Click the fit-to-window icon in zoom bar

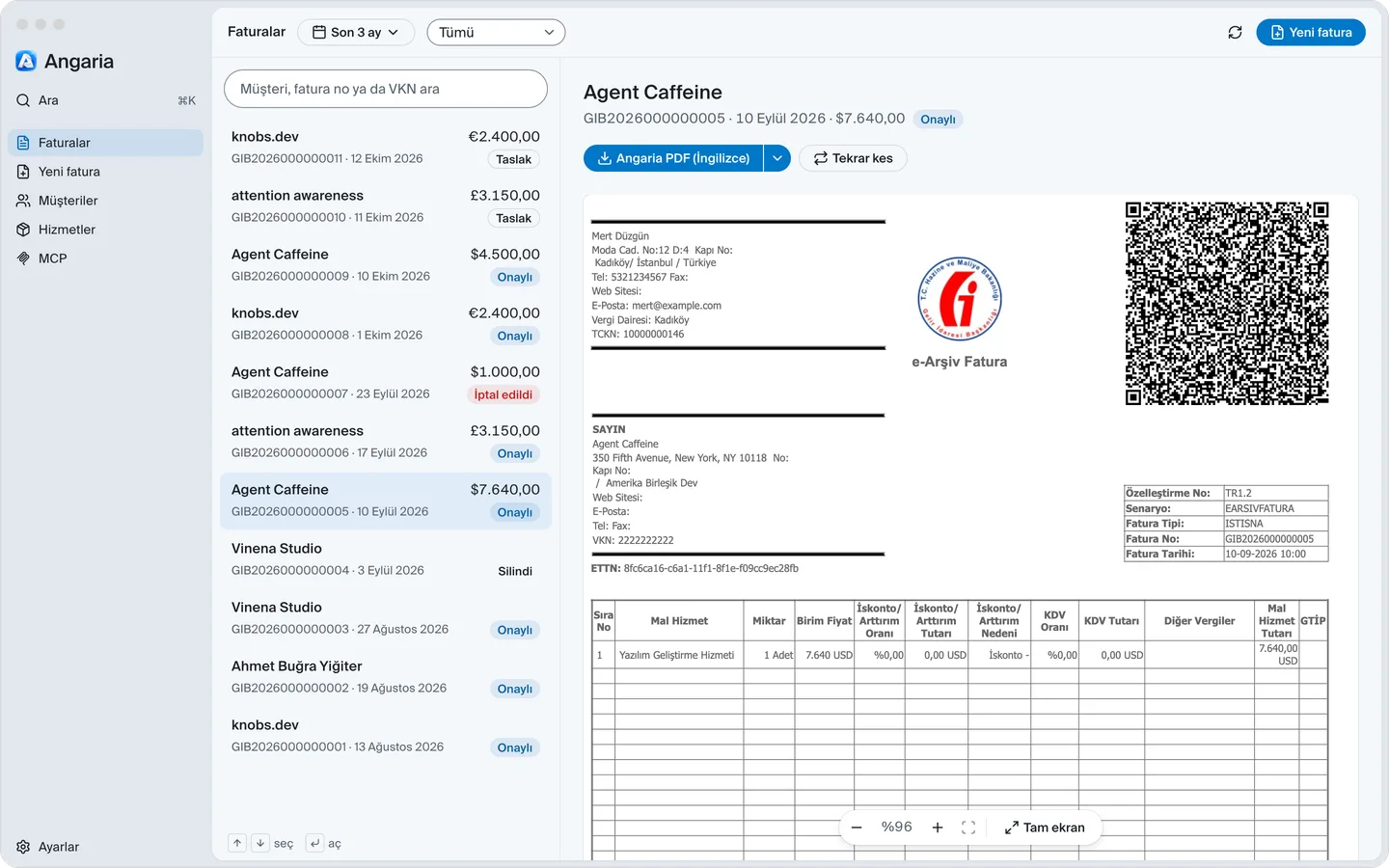click(x=968, y=827)
